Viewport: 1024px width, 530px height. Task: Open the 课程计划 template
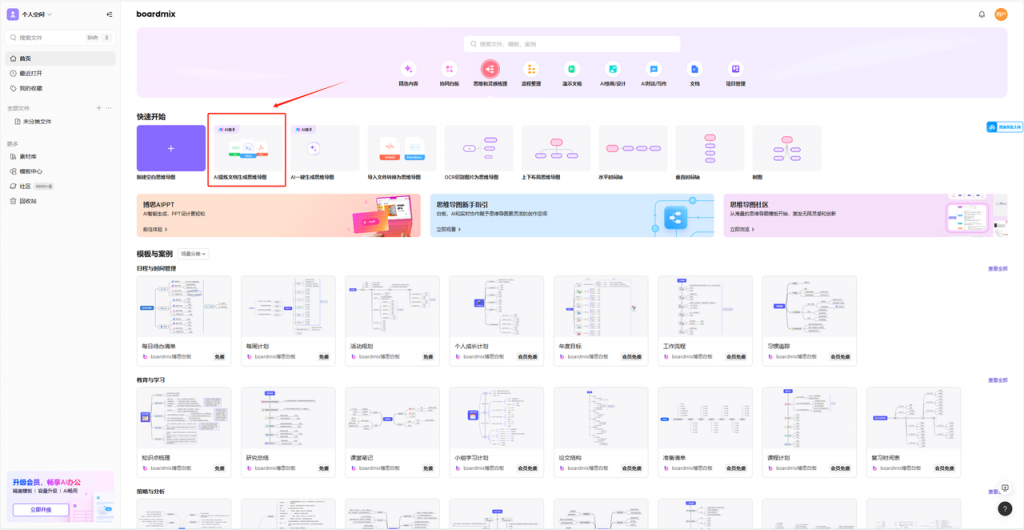click(x=809, y=432)
